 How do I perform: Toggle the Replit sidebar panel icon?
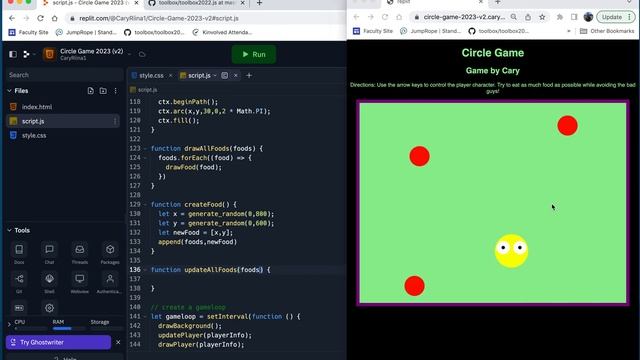pyautogui.click(x=13, y=54)
